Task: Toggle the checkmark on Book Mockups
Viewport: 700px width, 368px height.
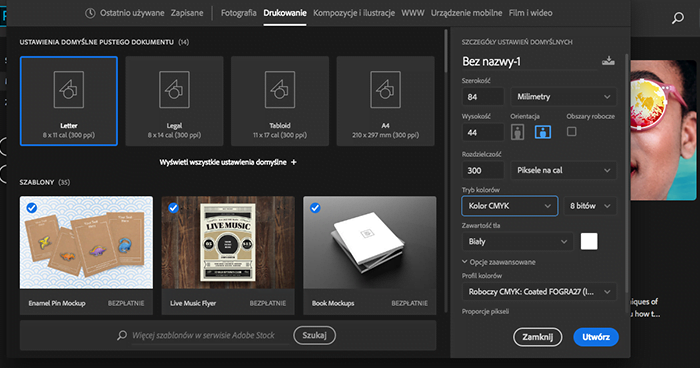Action: click(x=315, y=208)
